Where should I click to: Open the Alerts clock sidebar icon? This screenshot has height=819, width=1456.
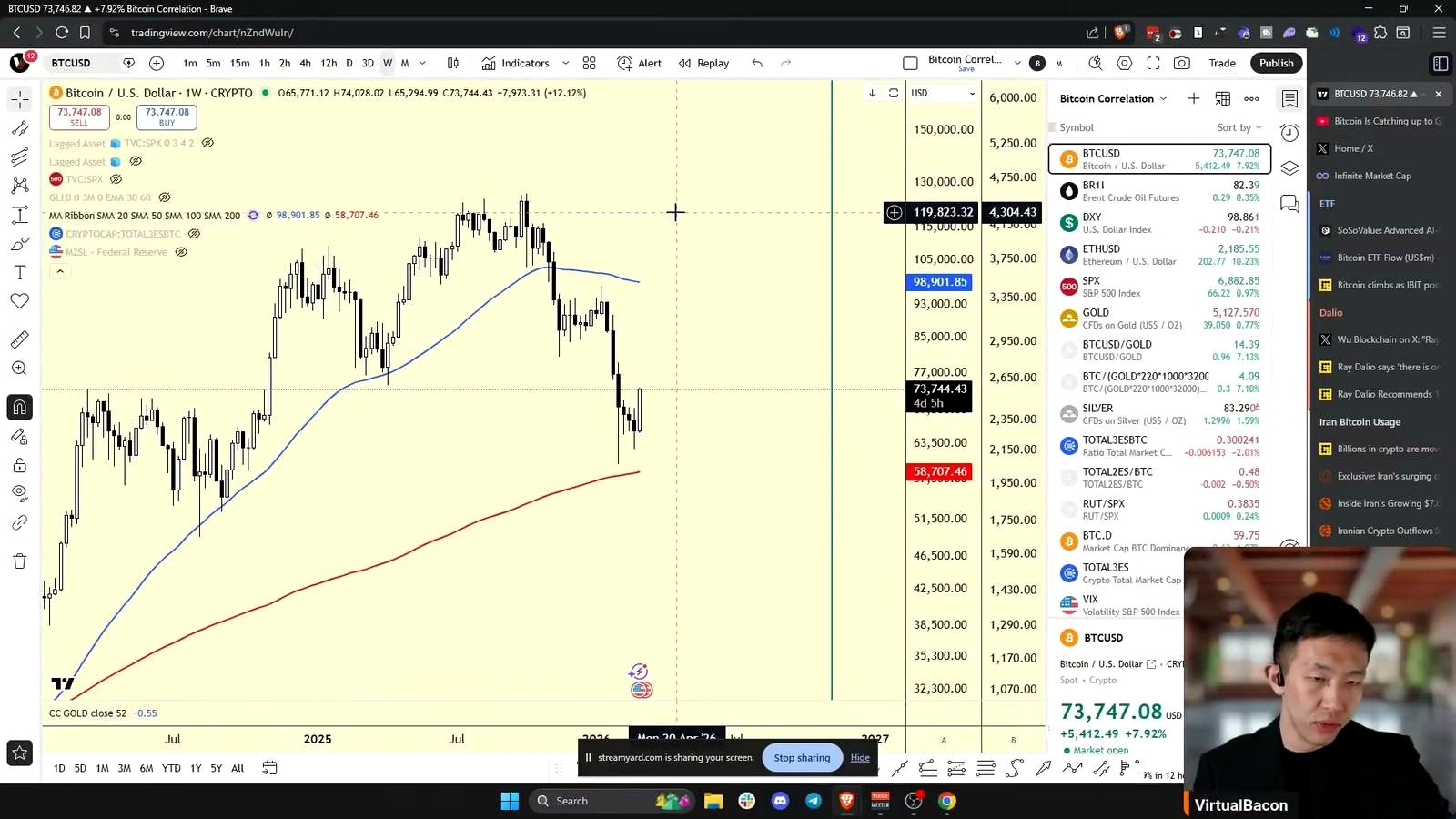[x=1289, y=133]
